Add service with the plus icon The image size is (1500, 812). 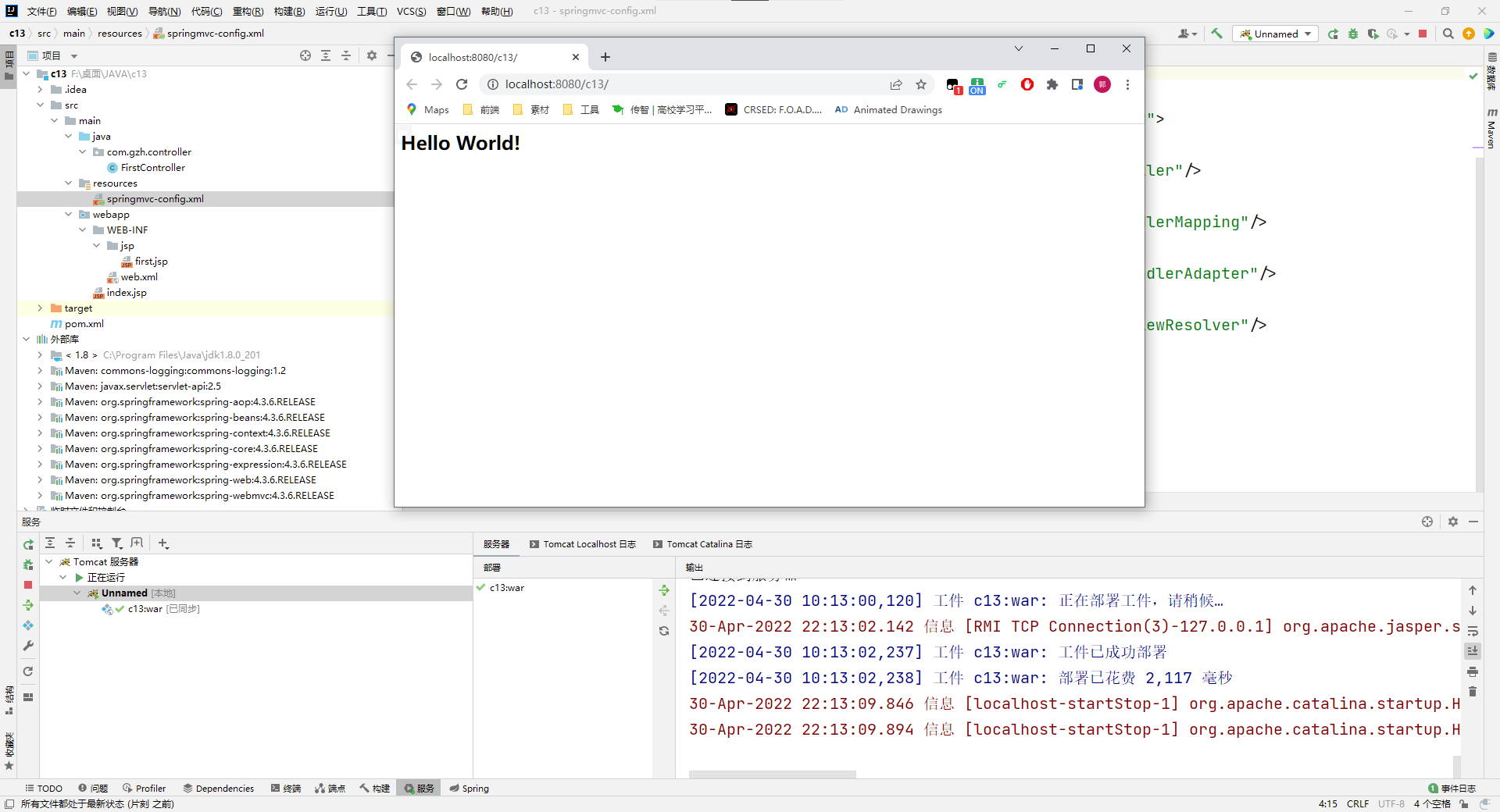[x=163, y=543]
